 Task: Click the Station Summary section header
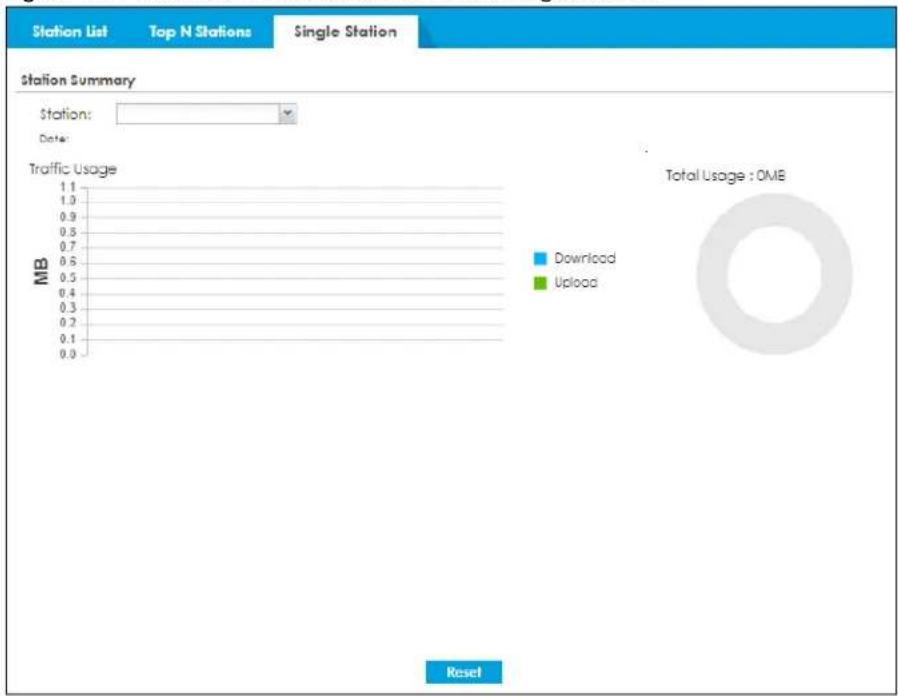pyautogui.click(x=78, y=80)
